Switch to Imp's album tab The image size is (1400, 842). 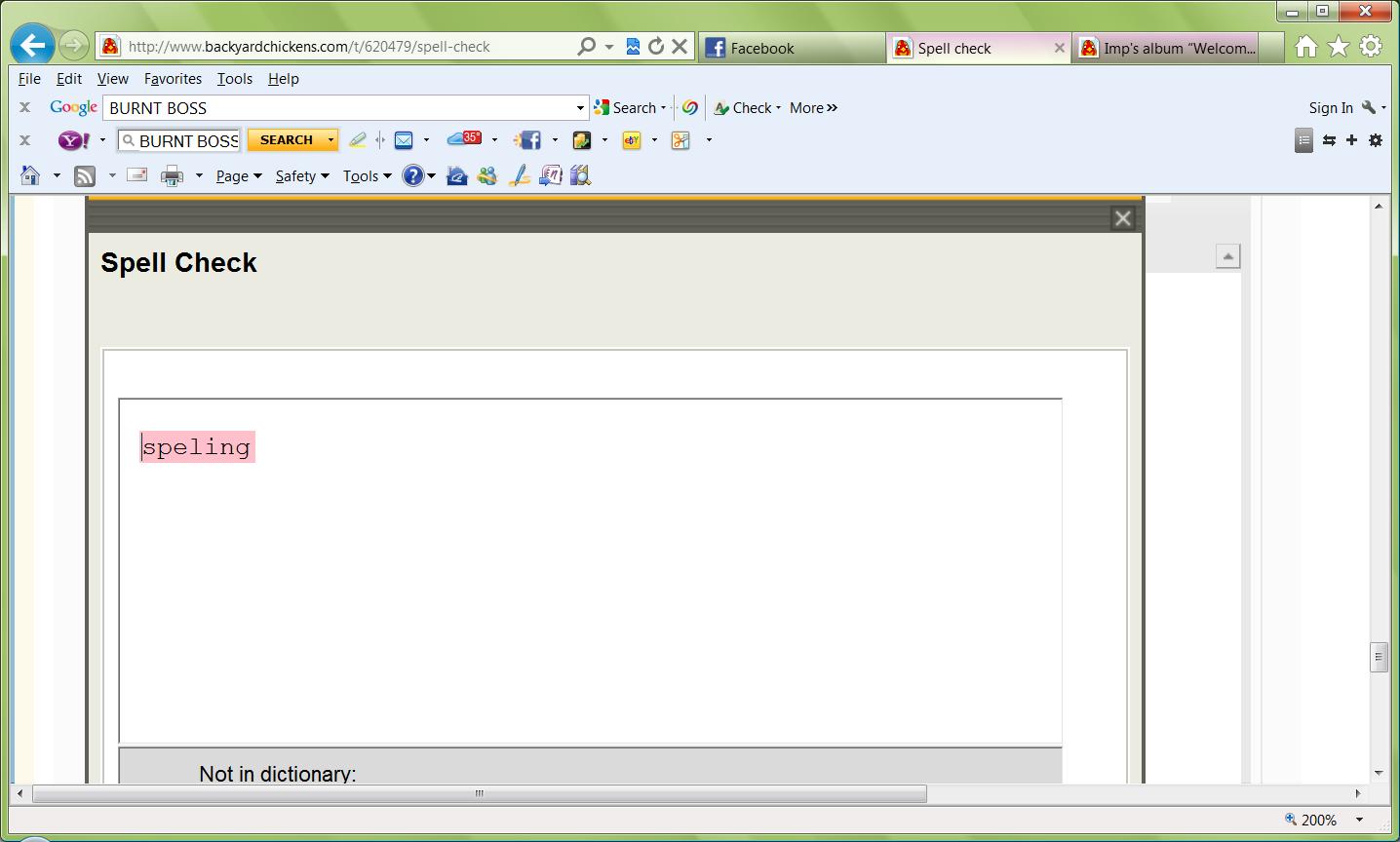click(x=1178, y=48)
